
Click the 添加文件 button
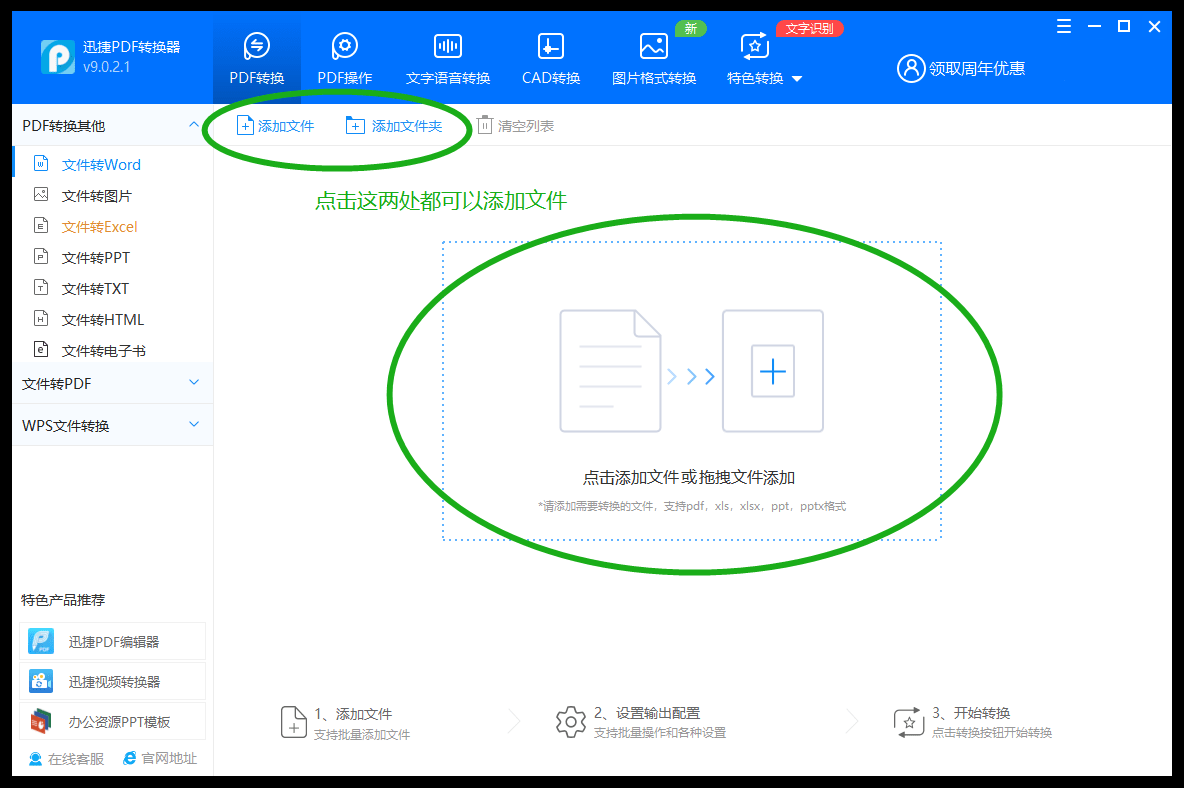[276, 124]
